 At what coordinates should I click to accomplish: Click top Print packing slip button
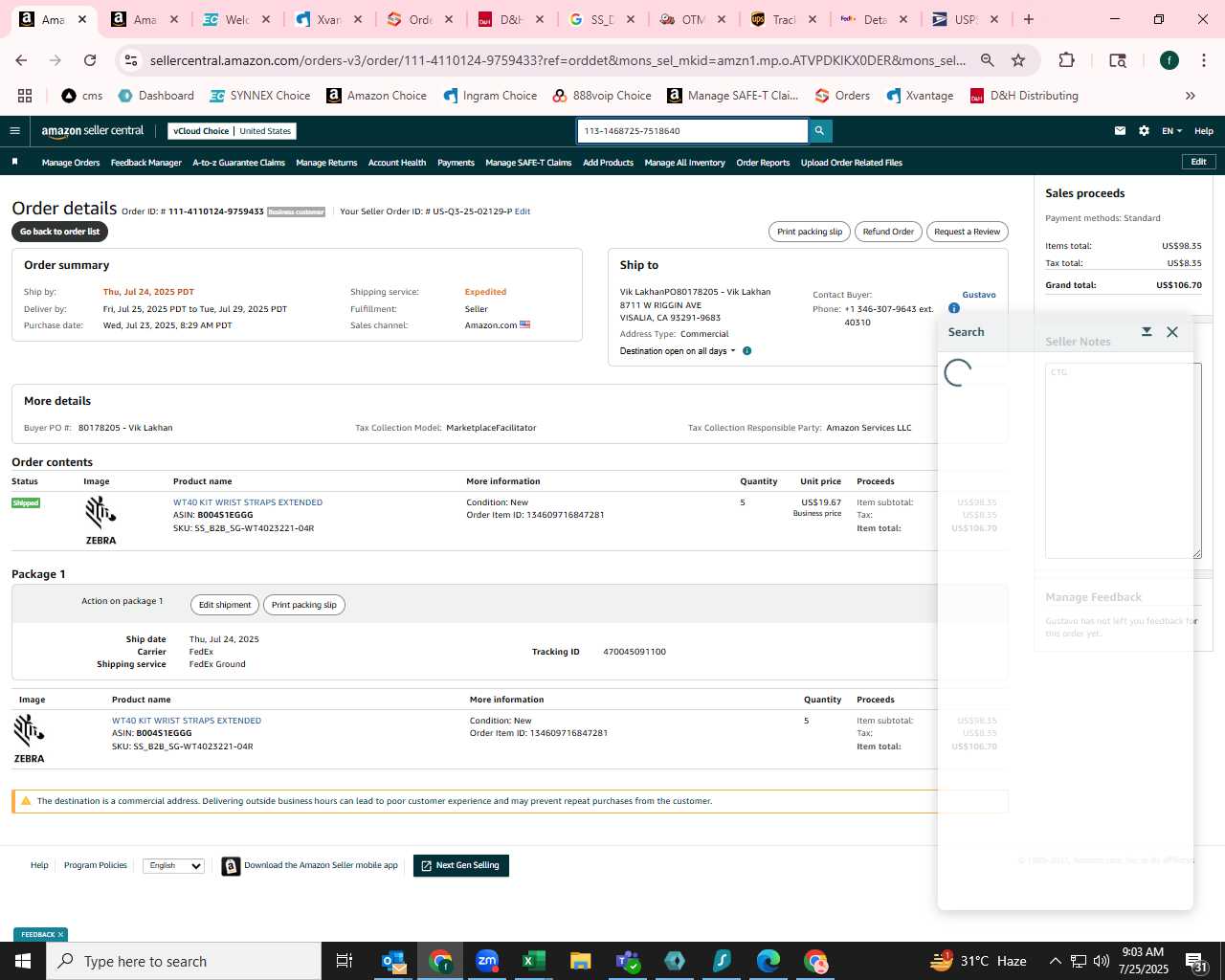point(810,232)
